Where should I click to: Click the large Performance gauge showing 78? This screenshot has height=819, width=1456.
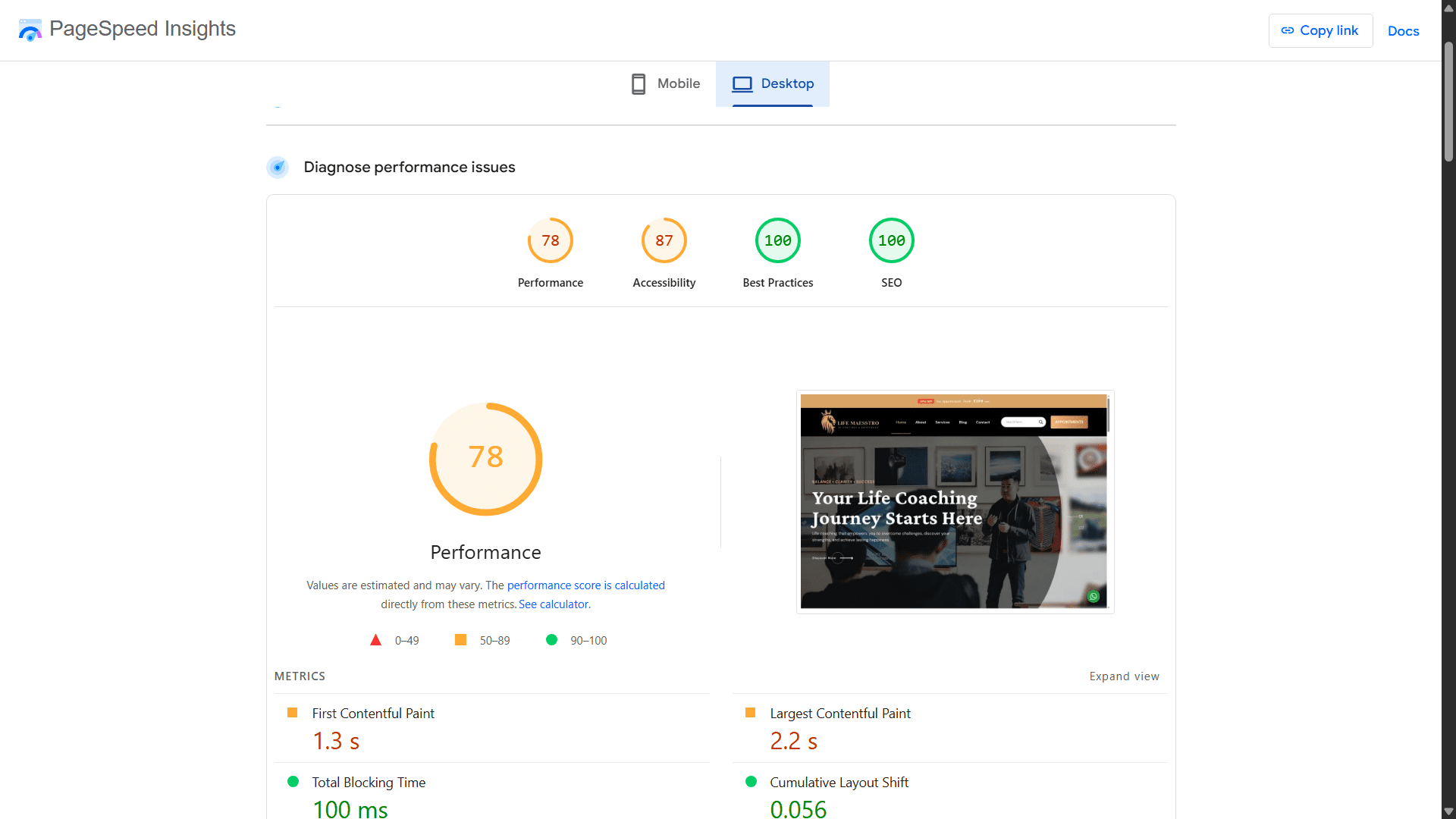[486, 459]
